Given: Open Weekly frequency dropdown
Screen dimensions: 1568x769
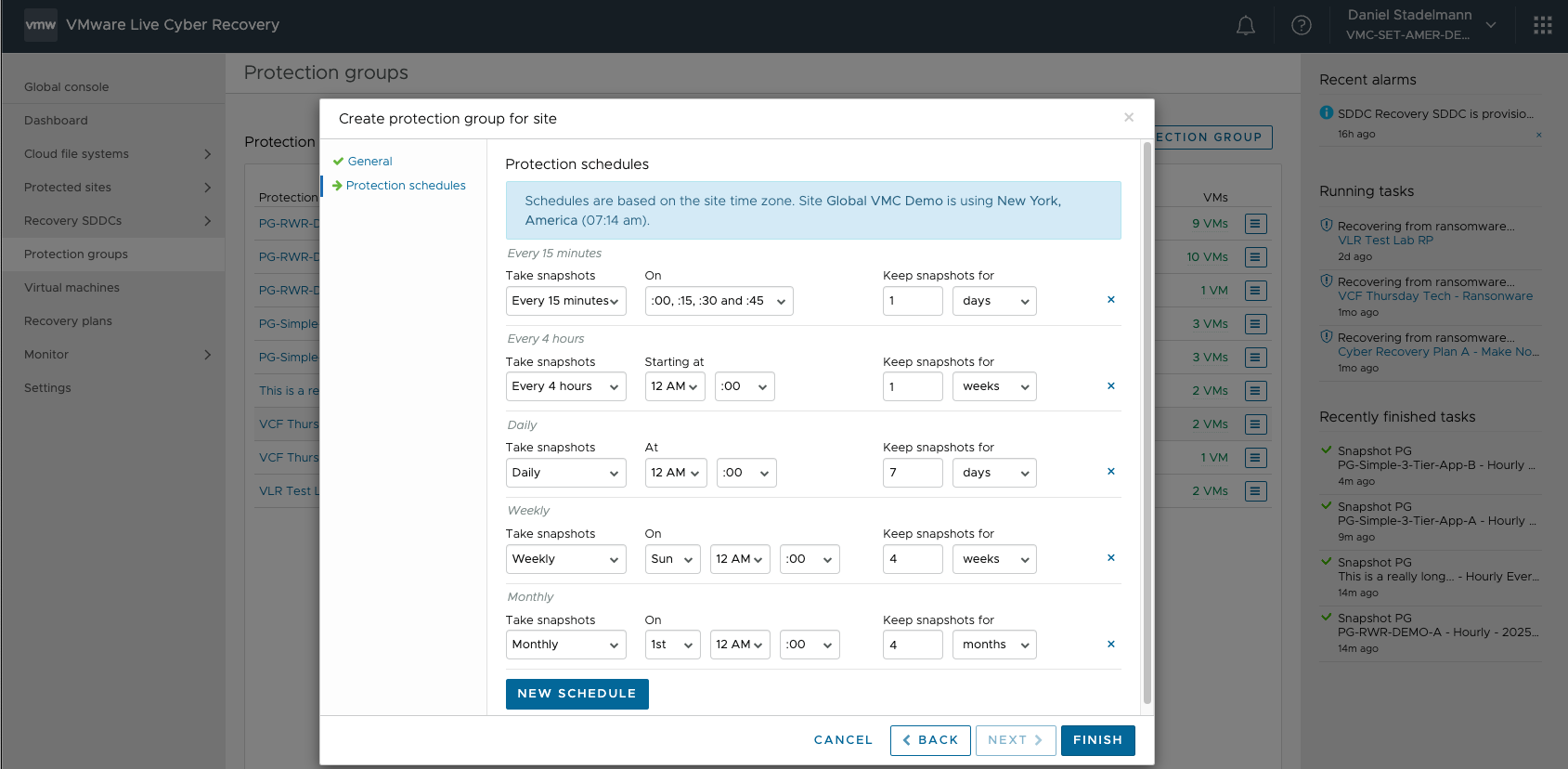Looking at the screenshot, I should pyautogui.click(x=565, y=559).
